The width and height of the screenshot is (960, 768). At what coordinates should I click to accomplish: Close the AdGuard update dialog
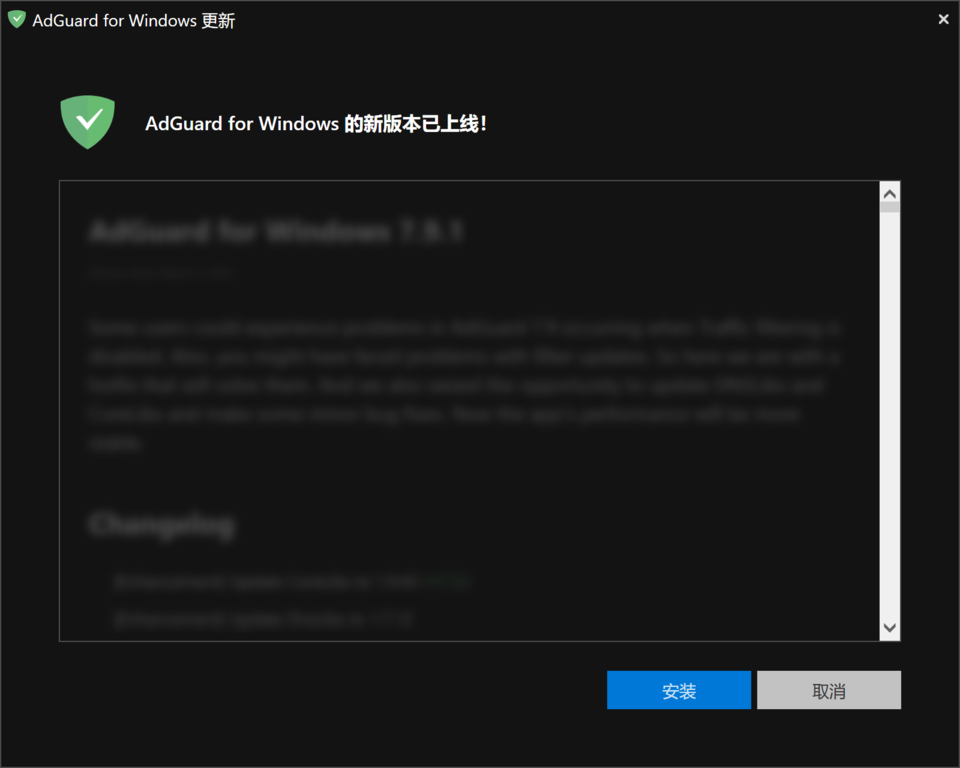943,20
